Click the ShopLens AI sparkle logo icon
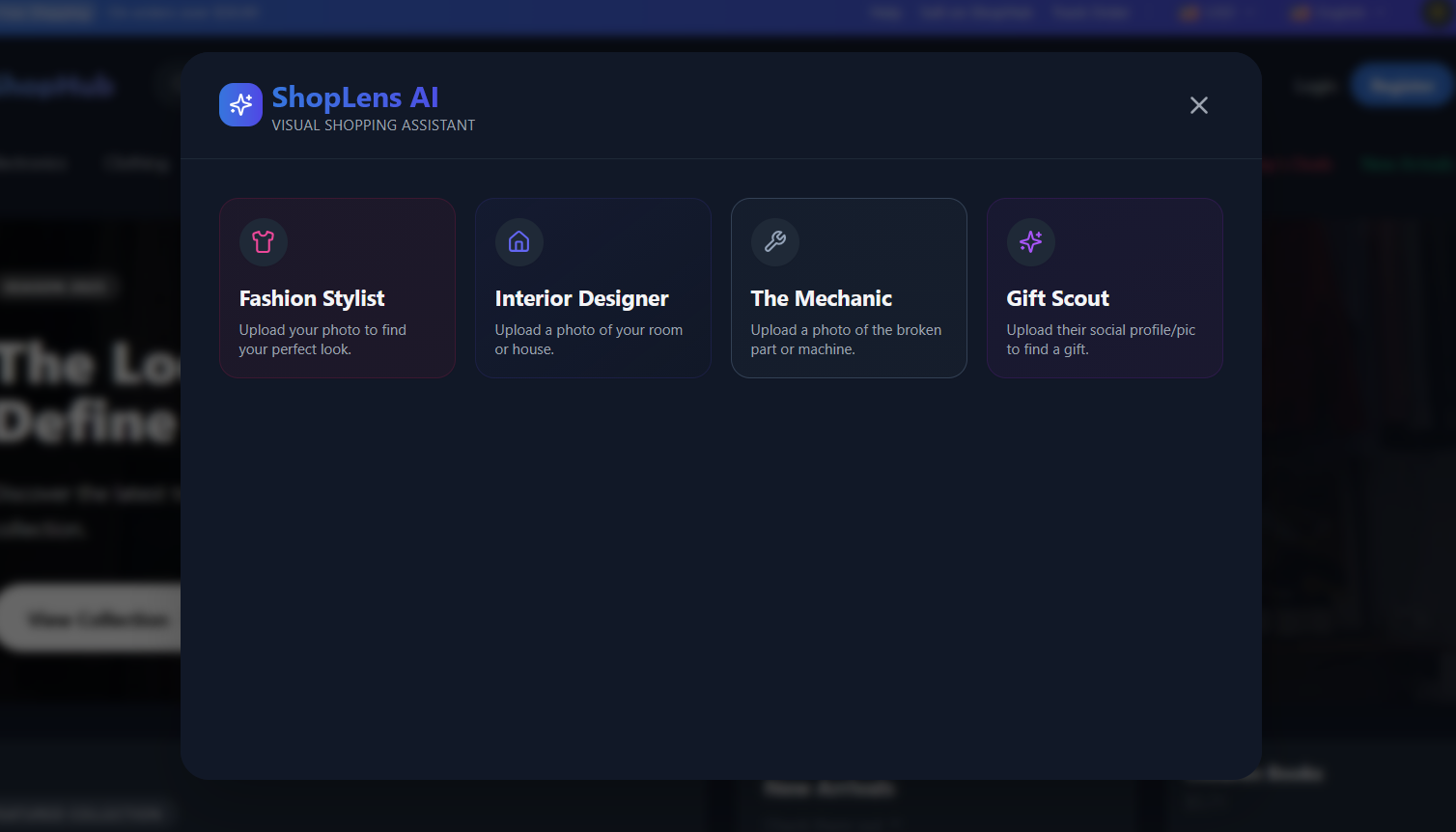 pyautogui.click(x=240, y=104)
